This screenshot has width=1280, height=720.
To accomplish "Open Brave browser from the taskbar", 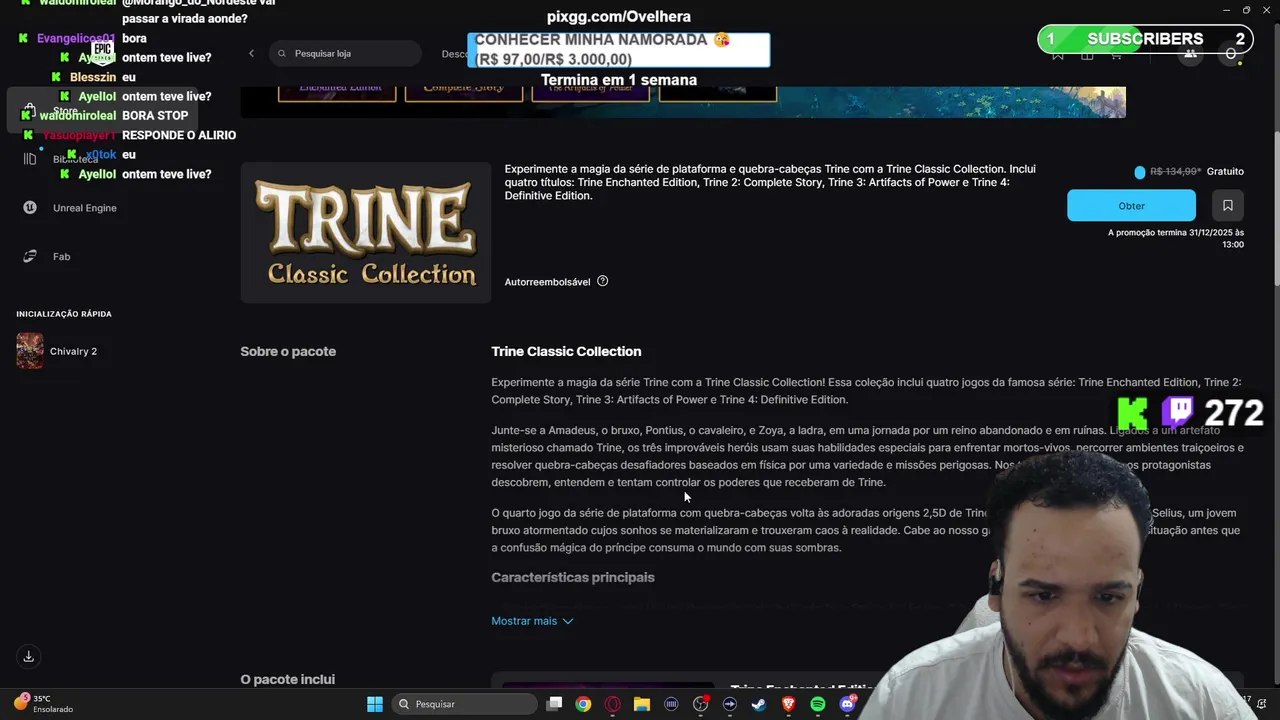I will point(788,704).
